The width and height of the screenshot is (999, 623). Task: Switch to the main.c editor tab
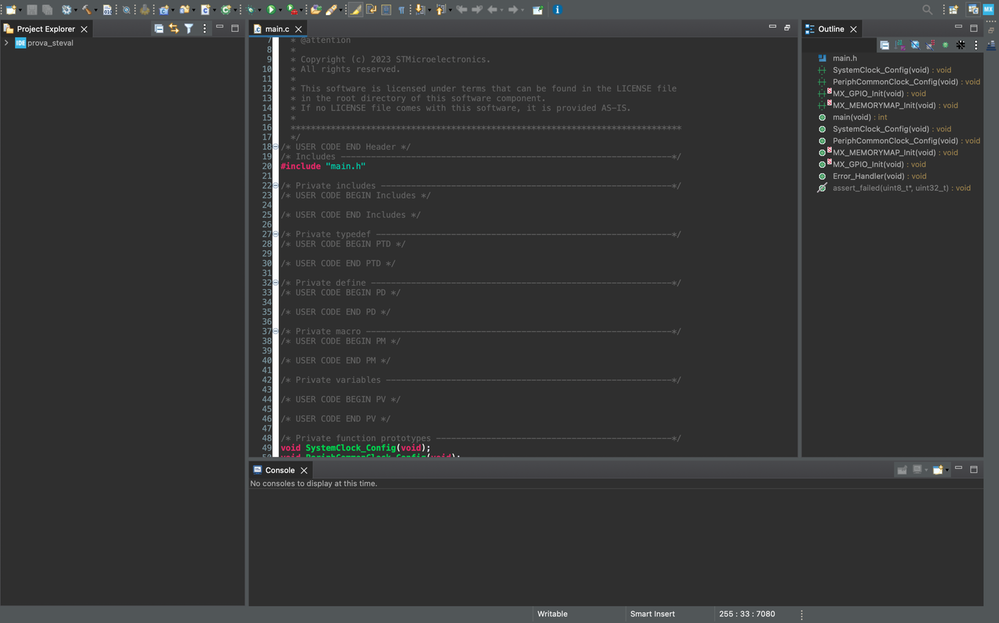point(278,28)
